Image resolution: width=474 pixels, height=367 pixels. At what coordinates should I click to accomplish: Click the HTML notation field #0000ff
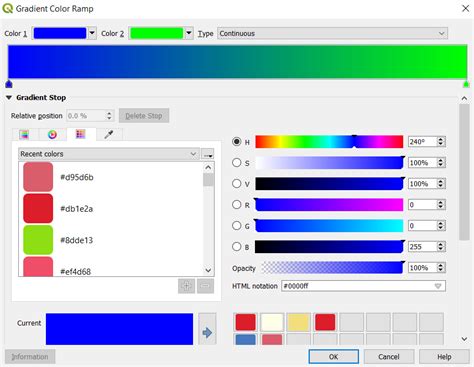(x=363, y=286)
